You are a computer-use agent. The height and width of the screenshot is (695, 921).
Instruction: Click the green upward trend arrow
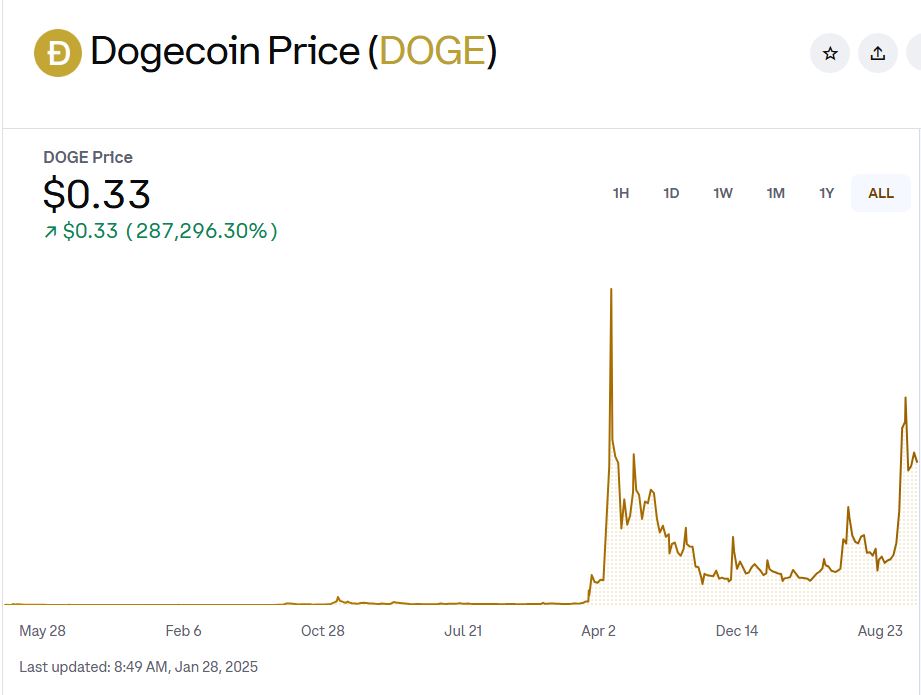pos(50,232)
